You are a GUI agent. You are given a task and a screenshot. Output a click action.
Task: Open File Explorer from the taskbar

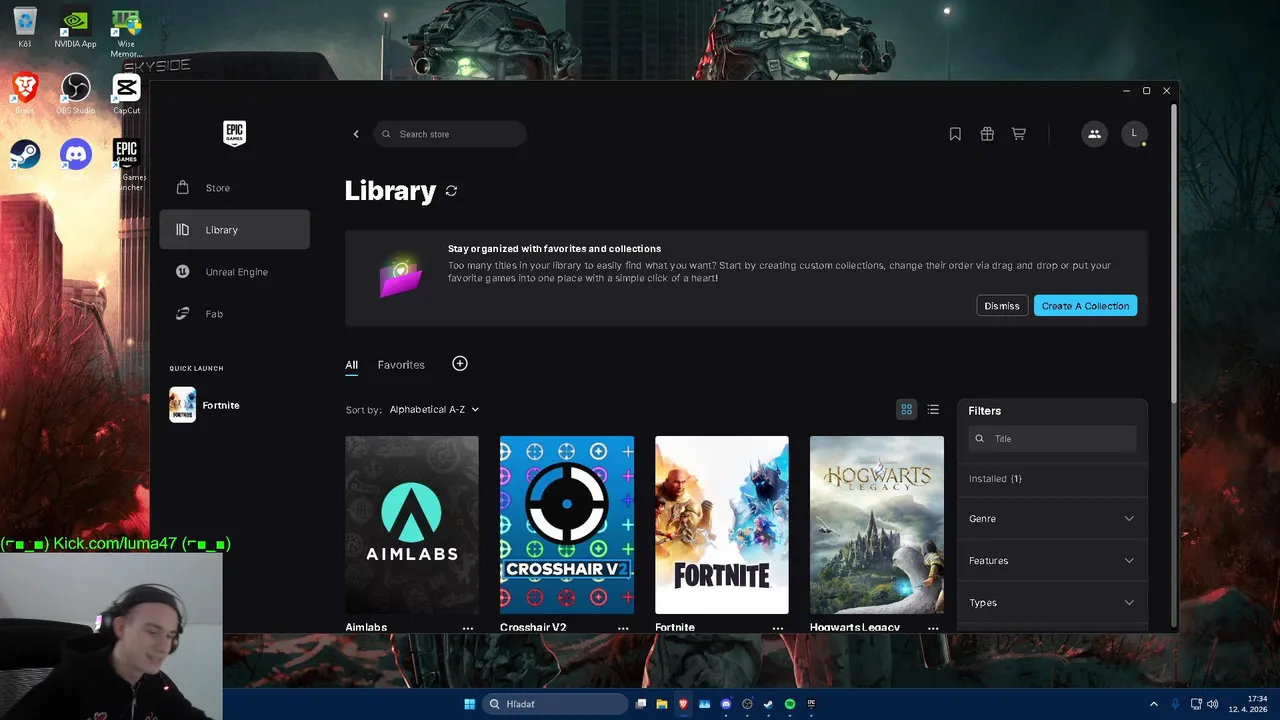pyautogui.click(x=662, y=704)
